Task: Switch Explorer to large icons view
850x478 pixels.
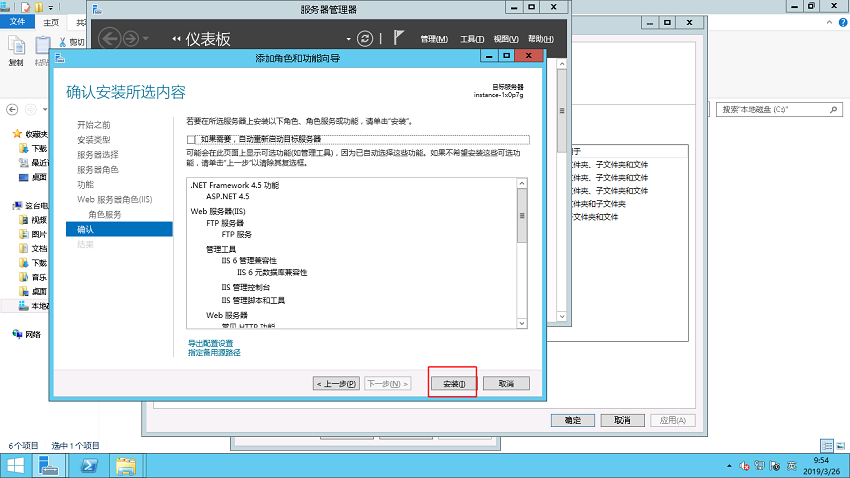Action: [840, 446]
